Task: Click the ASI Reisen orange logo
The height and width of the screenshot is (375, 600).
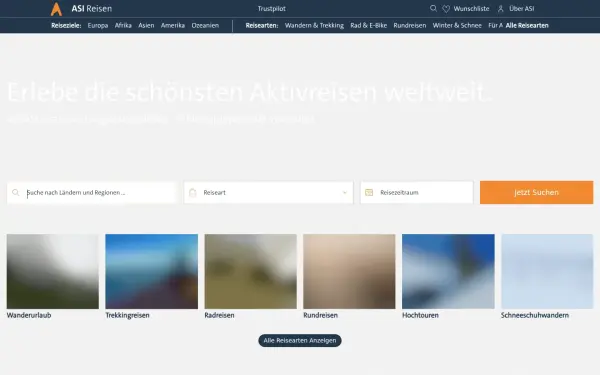Action: [56, 9]
